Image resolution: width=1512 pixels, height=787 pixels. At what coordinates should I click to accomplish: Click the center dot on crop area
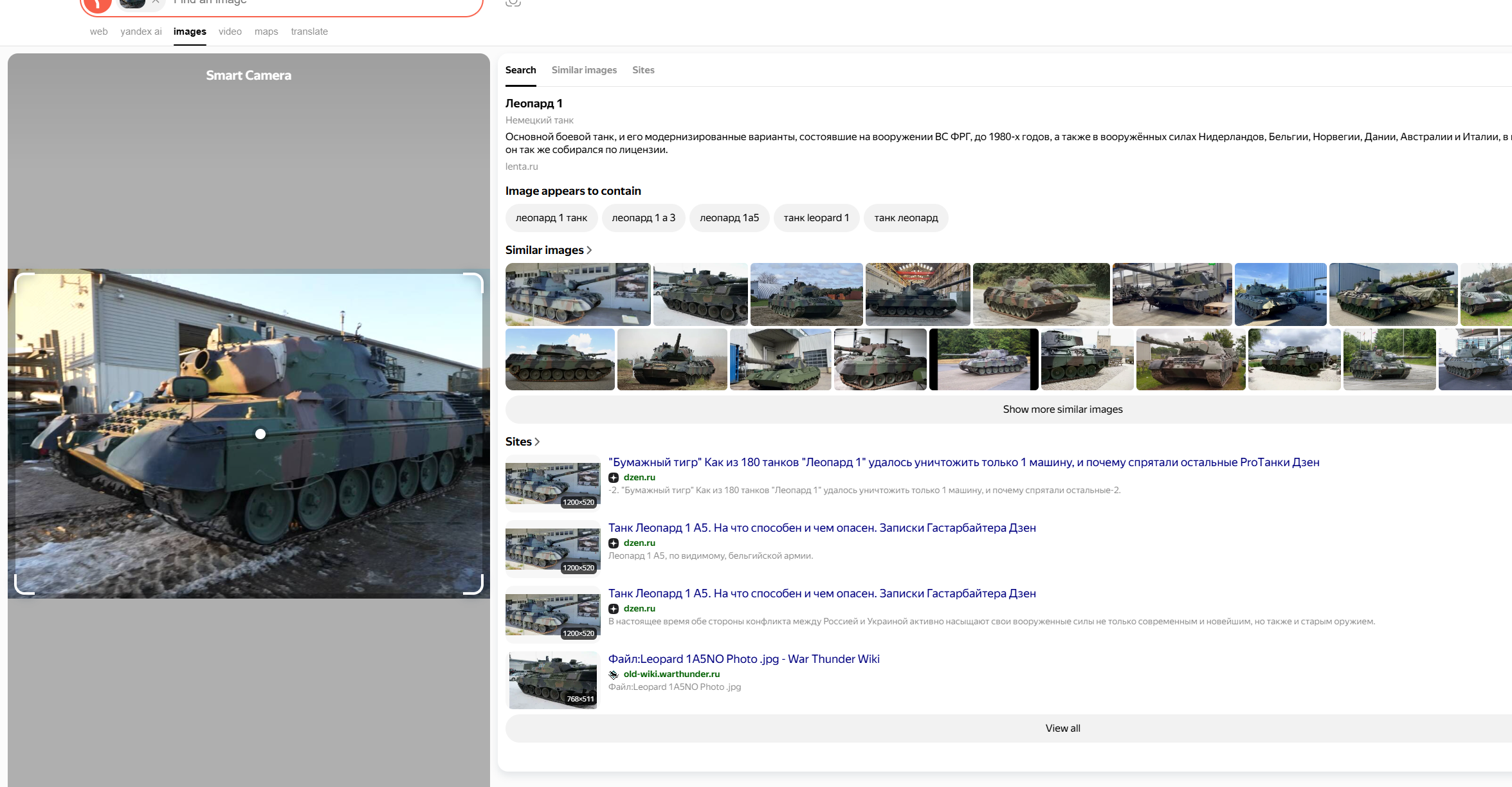point(260,434)
